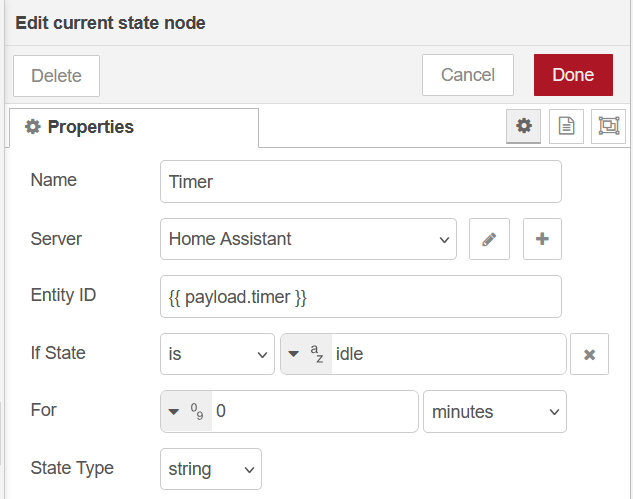The width and height of the screenshot is (633, 499).
Task: Click the Entity ID template field
Action: point(360,297)
